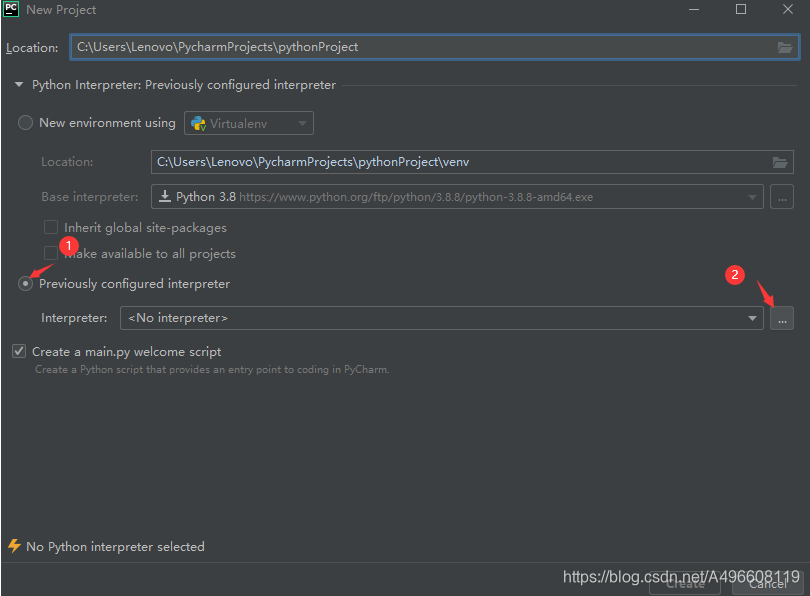
Task: Click the PyCharm logo in the title bar
Action: click(11, 9)
